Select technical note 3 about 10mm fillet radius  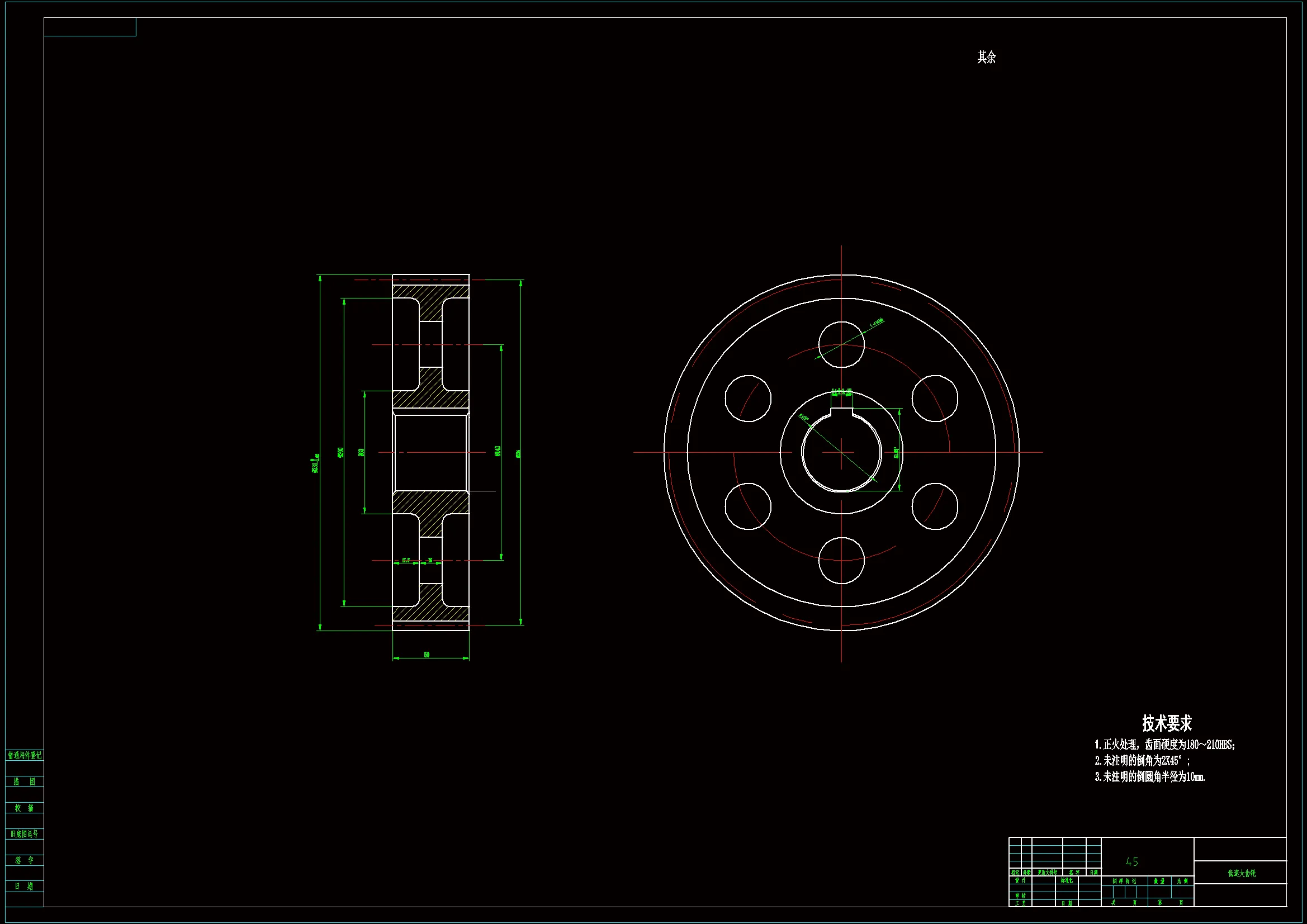click(1149, 776)
